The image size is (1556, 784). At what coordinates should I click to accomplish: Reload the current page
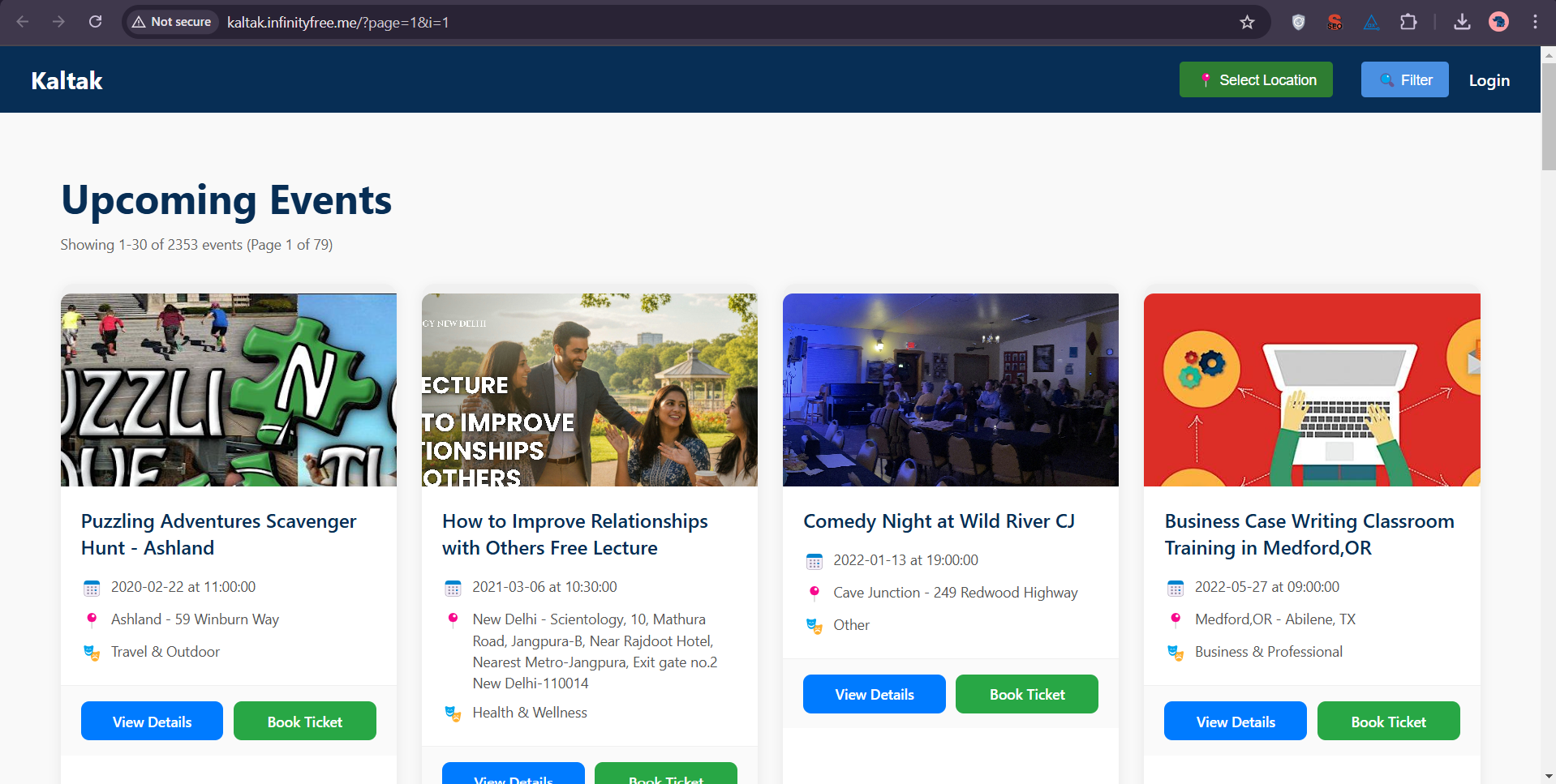click(x=95, y=22)
